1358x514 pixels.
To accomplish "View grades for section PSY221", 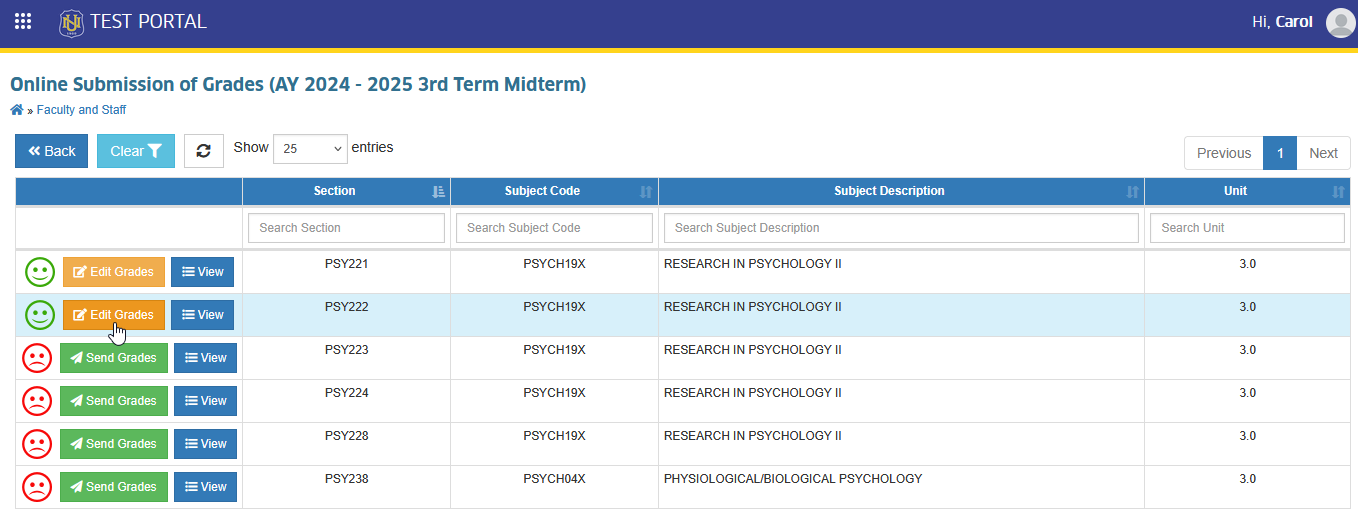I will (202, 272).
